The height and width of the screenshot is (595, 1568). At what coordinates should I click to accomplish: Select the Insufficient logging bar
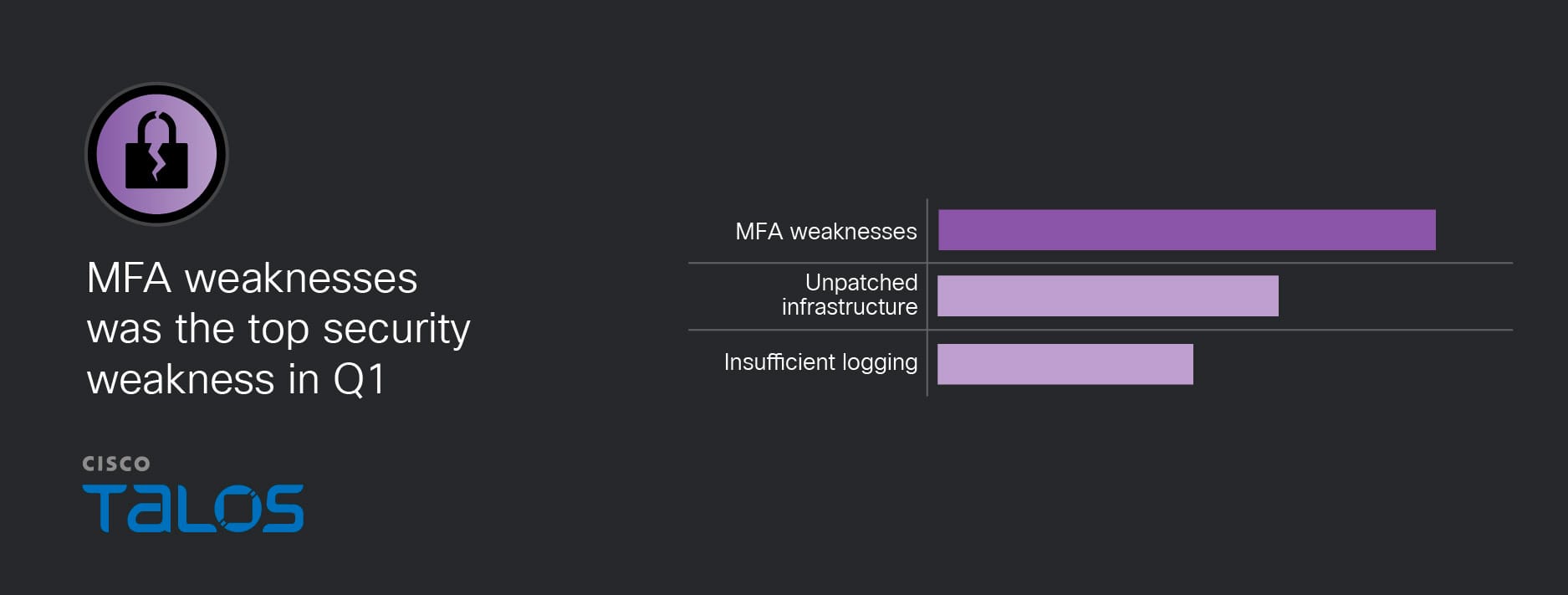click(x=1065, y=364)
